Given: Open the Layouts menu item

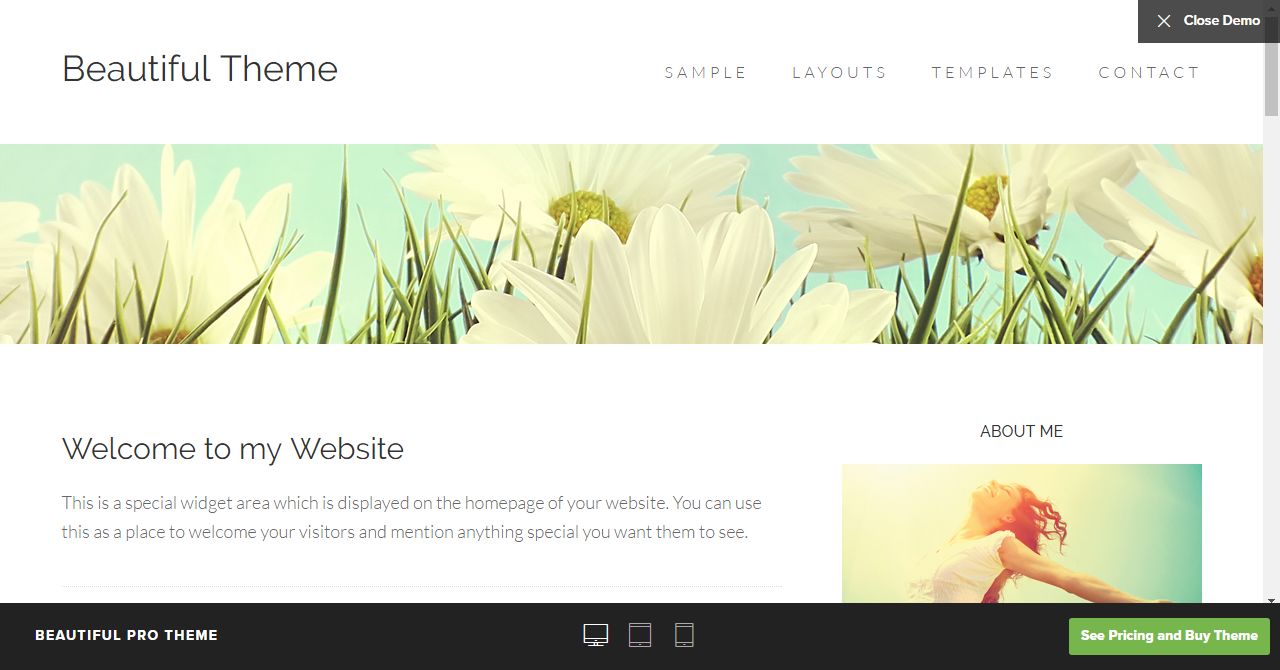Looking at the screenshot, I should pos(839,72).
